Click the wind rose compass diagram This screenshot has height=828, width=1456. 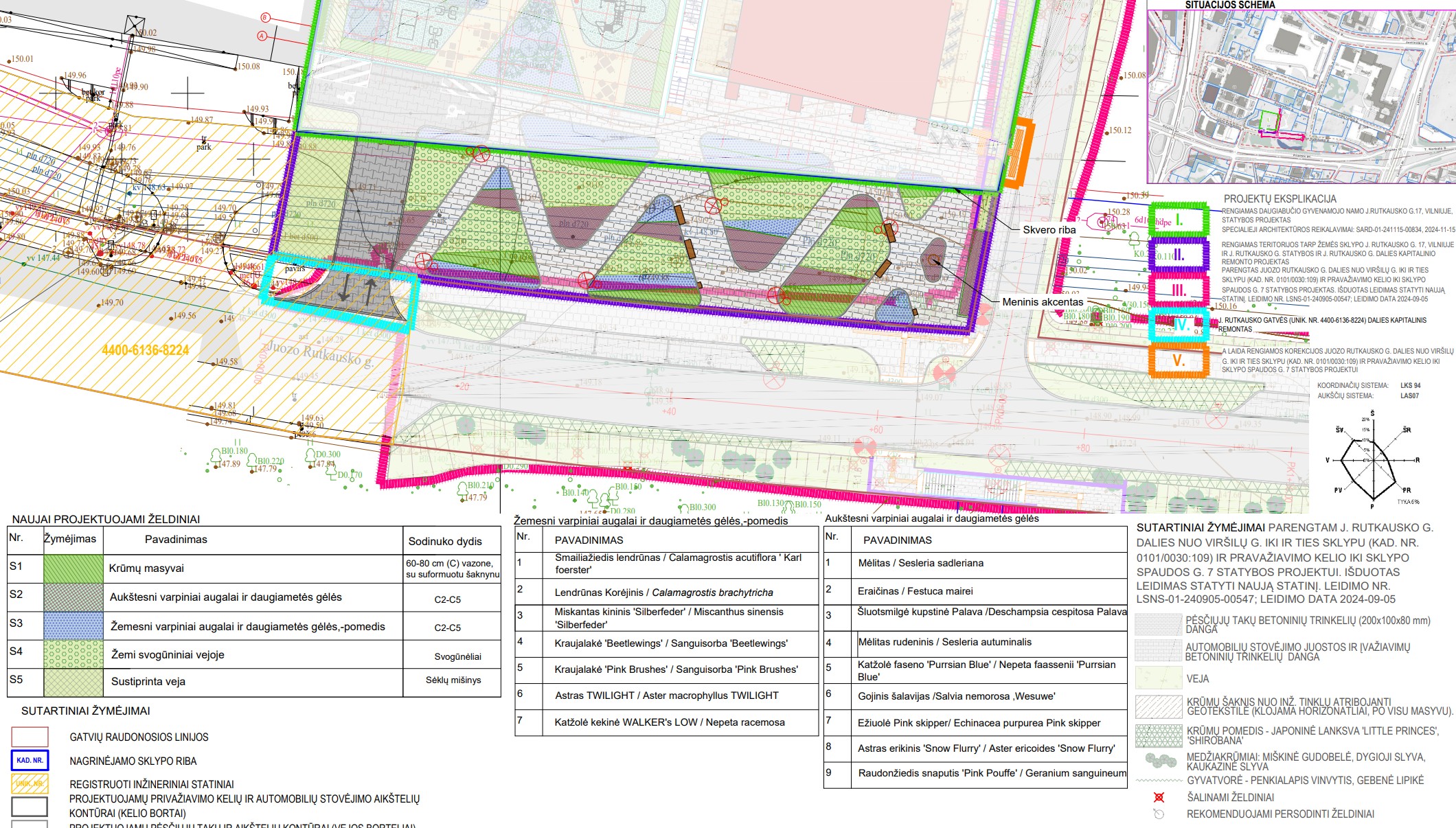1372,459
